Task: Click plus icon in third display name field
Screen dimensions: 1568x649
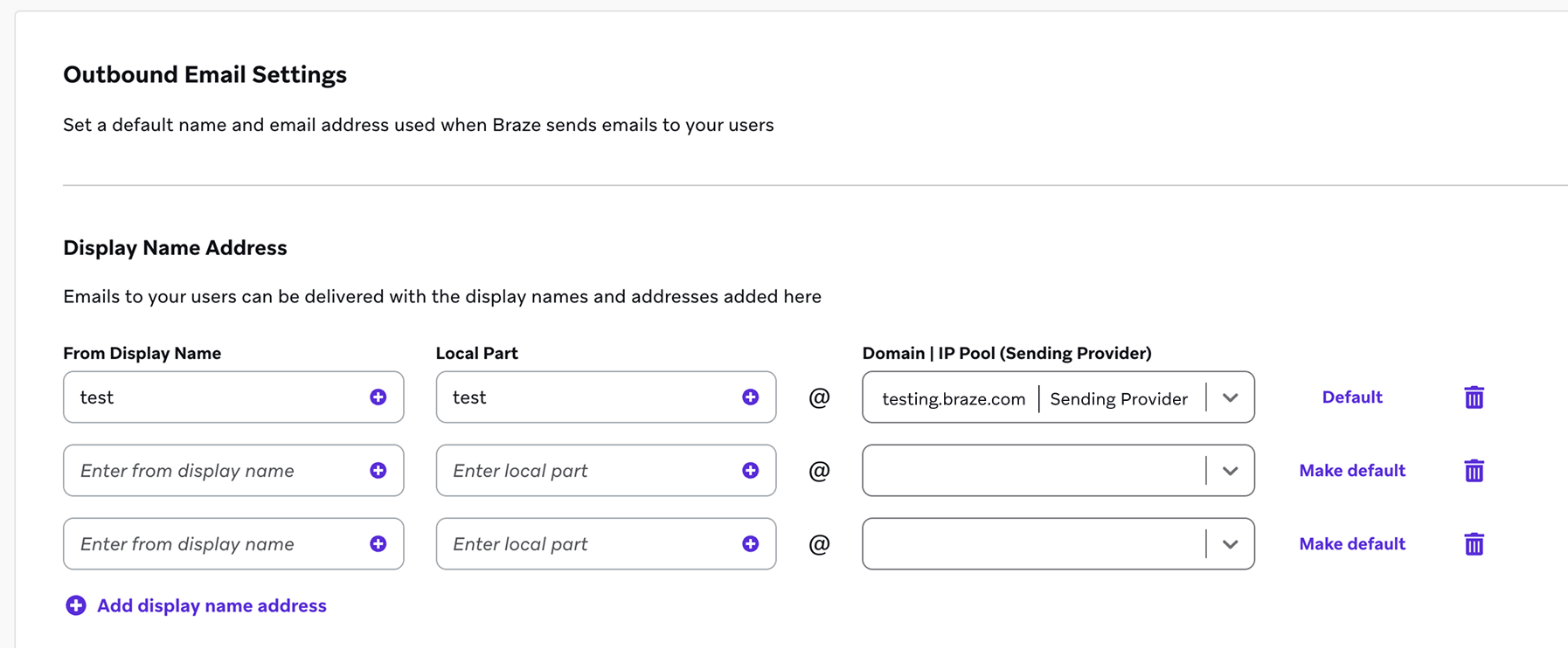Action: pyautogui.click(x=378, y=544)
